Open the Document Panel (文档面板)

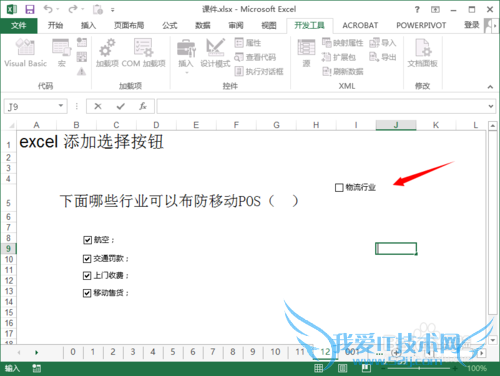coord(422,53)
